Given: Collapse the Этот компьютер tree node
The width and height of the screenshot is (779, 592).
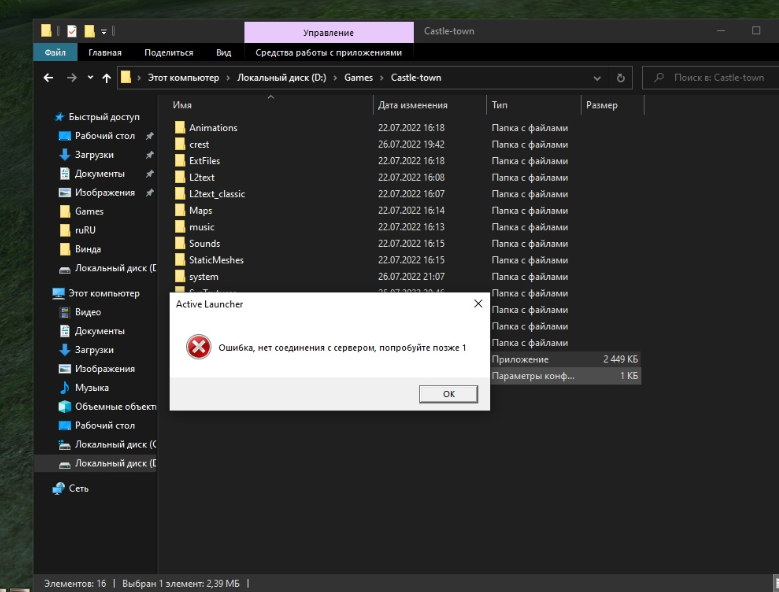Looking at the screenshot, I should (44, 293).
